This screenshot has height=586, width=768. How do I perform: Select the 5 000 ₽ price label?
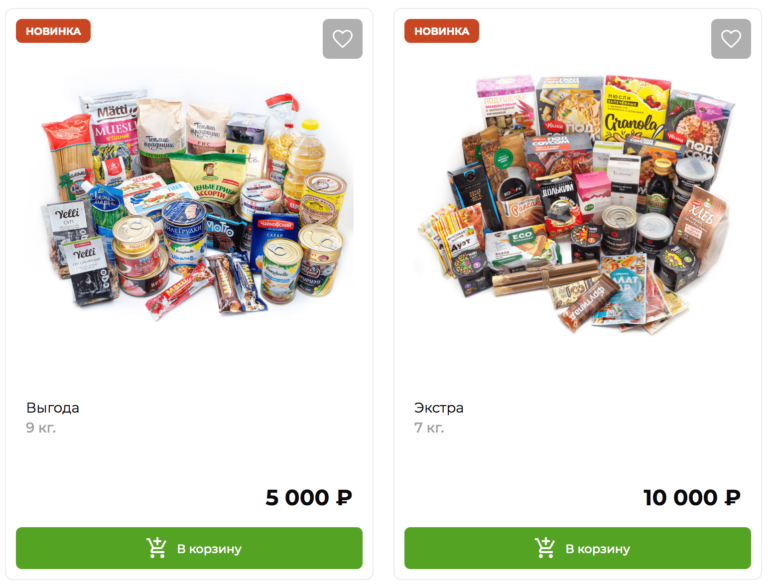[x=309, y=497]
